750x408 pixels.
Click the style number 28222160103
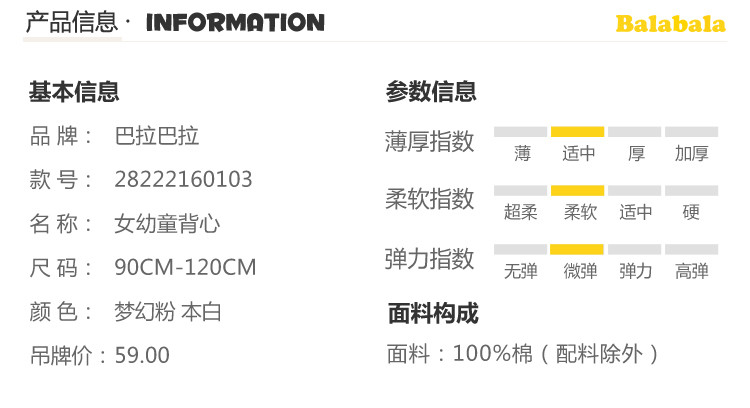pyautogui.click(x=184, y=180)
